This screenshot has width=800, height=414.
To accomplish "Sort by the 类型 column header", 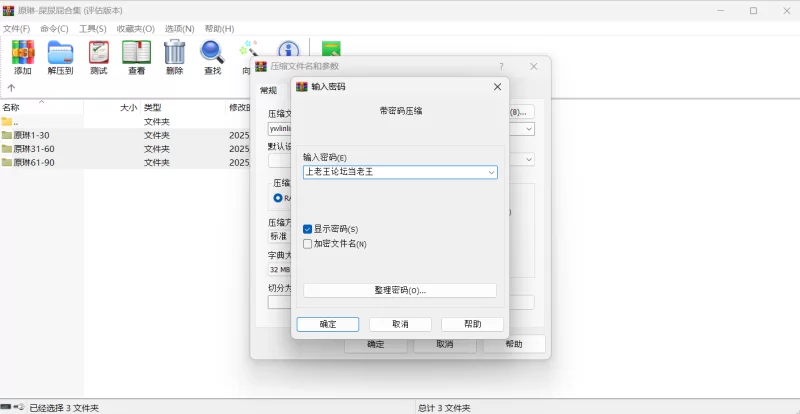I will [153, 108].
